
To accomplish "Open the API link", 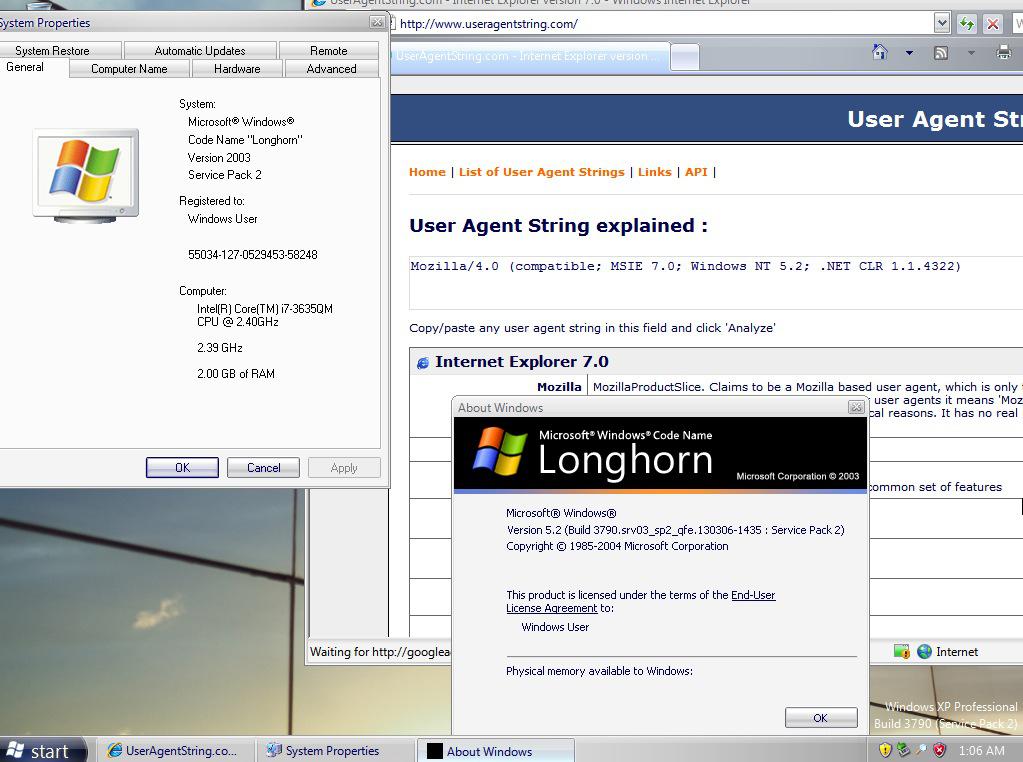I will point(696,172).
